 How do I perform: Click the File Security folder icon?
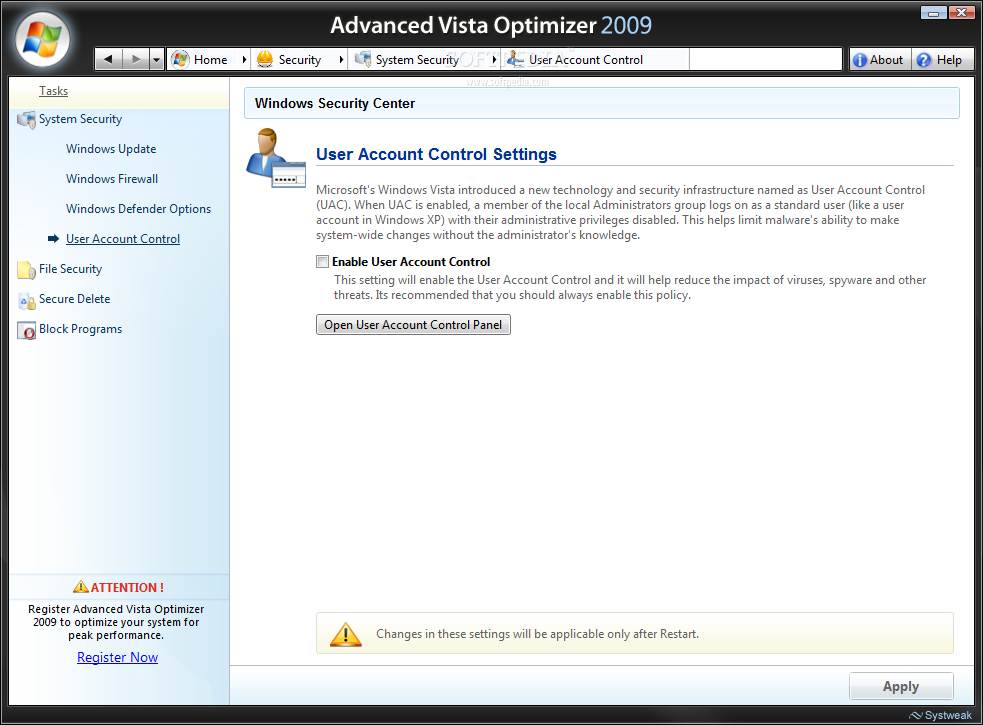click(26, 270)
